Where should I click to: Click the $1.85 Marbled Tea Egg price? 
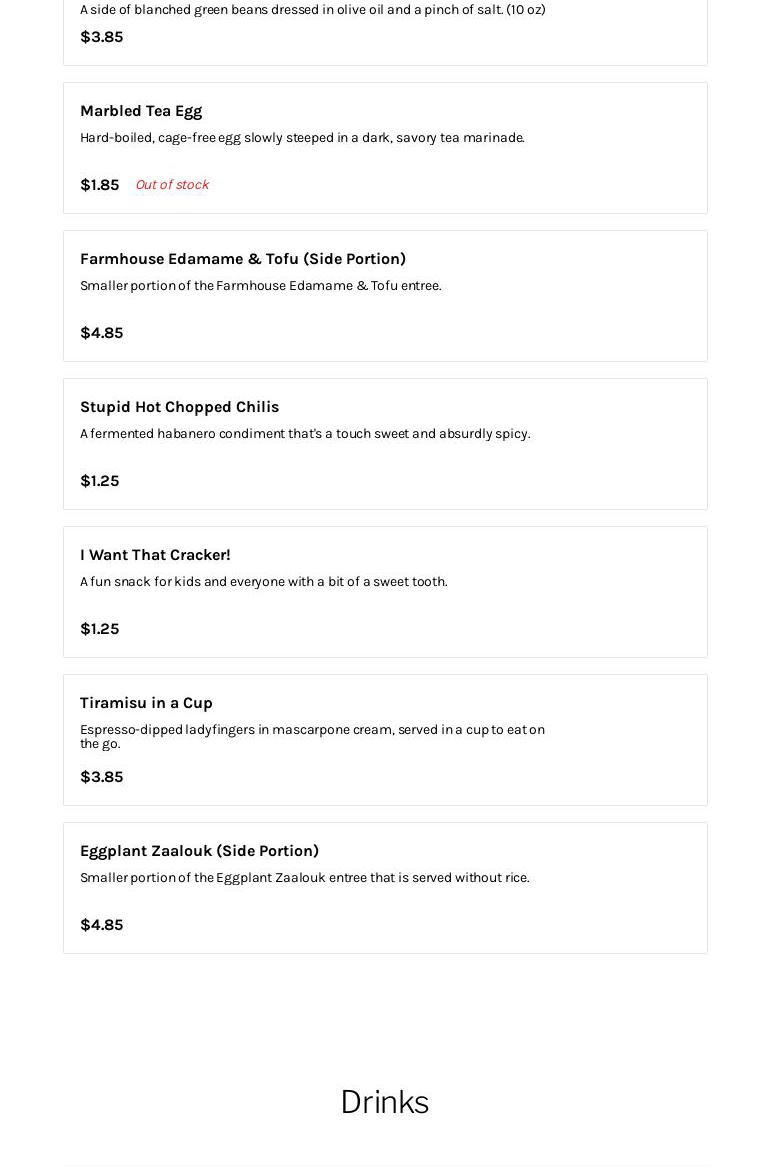click(99, 185)
